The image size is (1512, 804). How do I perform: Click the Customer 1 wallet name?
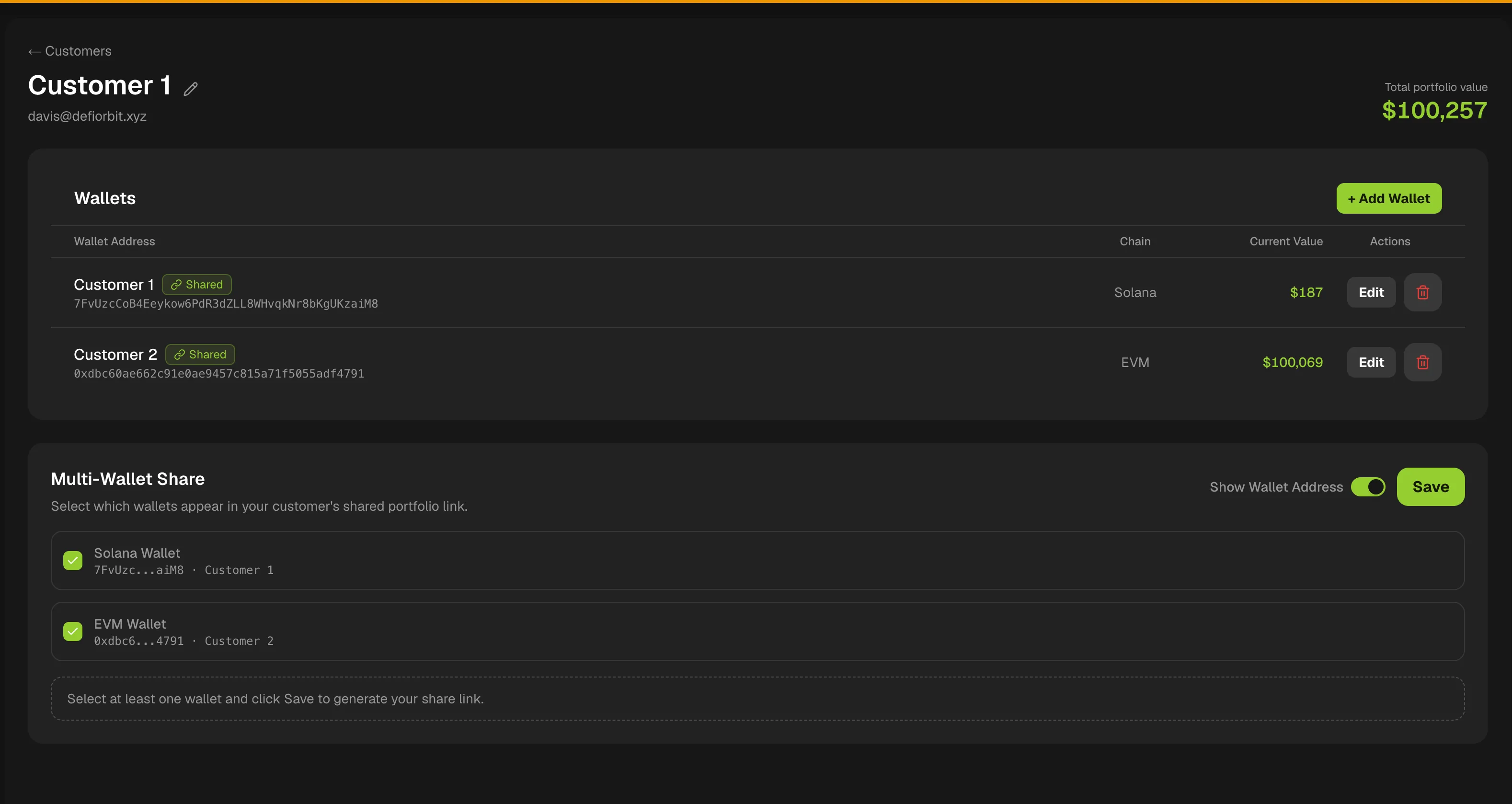[x=114, y=285]
